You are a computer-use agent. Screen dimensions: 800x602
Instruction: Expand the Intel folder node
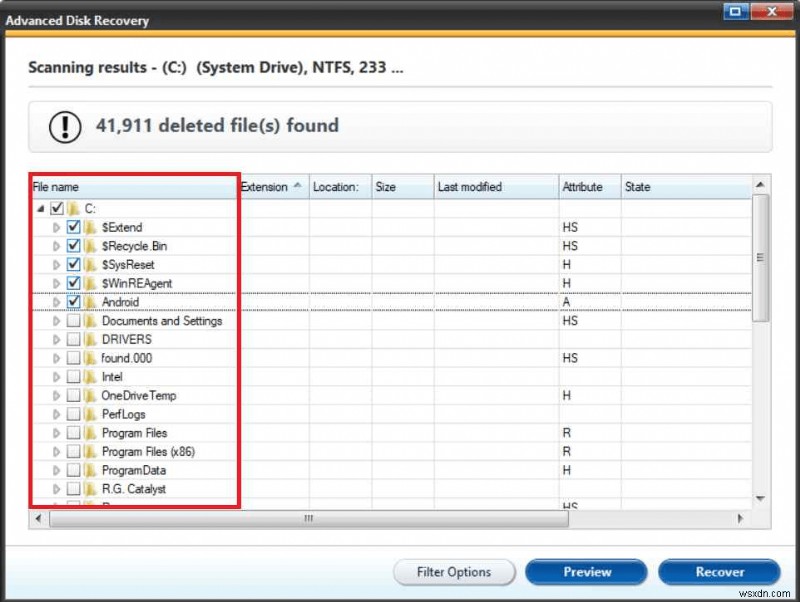pyautogui.click(x=57, y=377)
